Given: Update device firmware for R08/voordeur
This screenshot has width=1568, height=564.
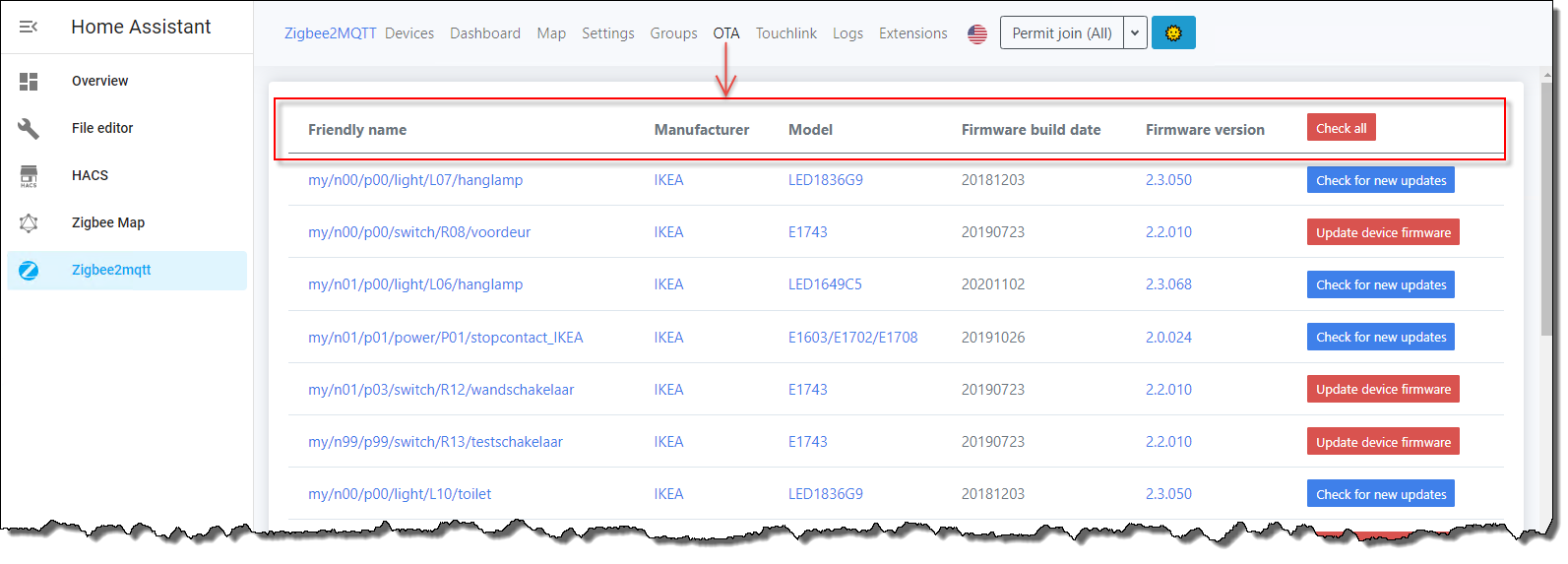Looking at the screenshot, I should coord(1383,232).
